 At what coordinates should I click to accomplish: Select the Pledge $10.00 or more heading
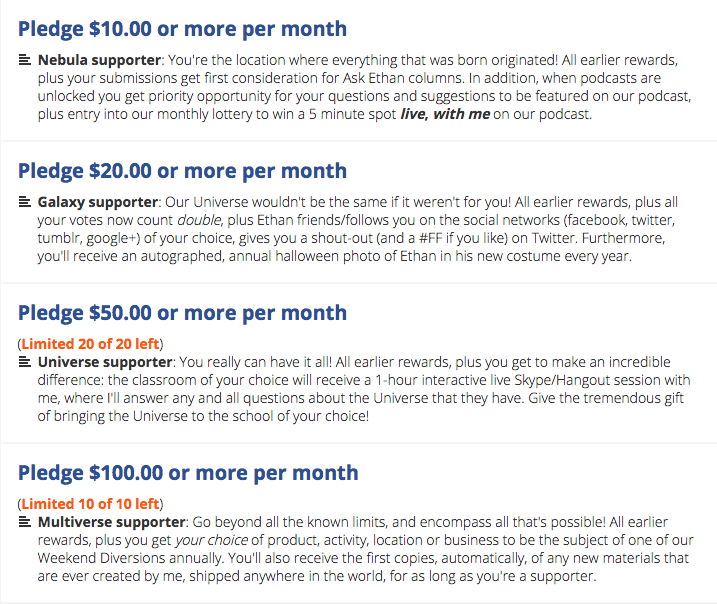(182, 28)
